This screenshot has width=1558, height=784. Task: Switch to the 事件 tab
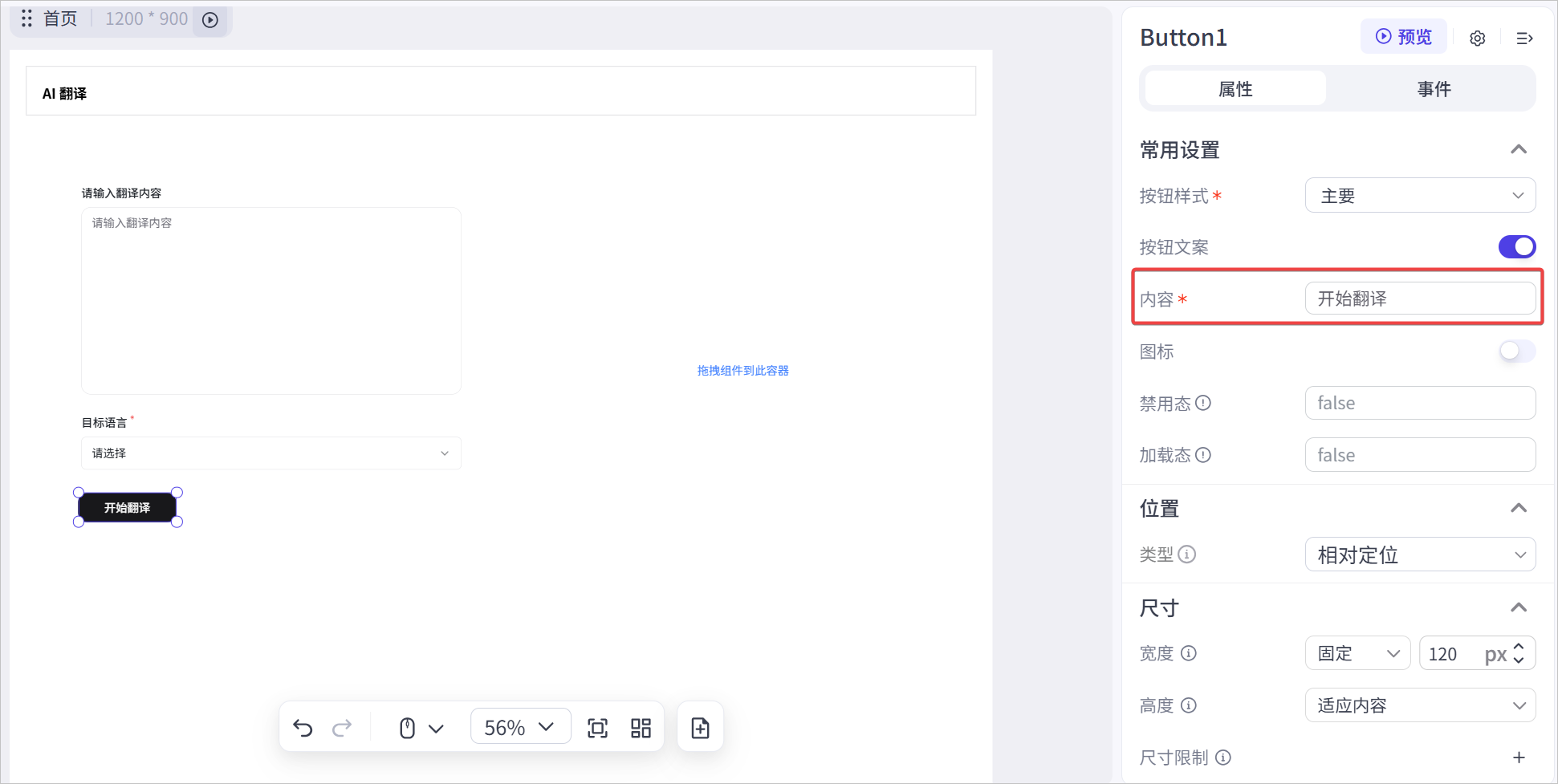[1434, 88]
